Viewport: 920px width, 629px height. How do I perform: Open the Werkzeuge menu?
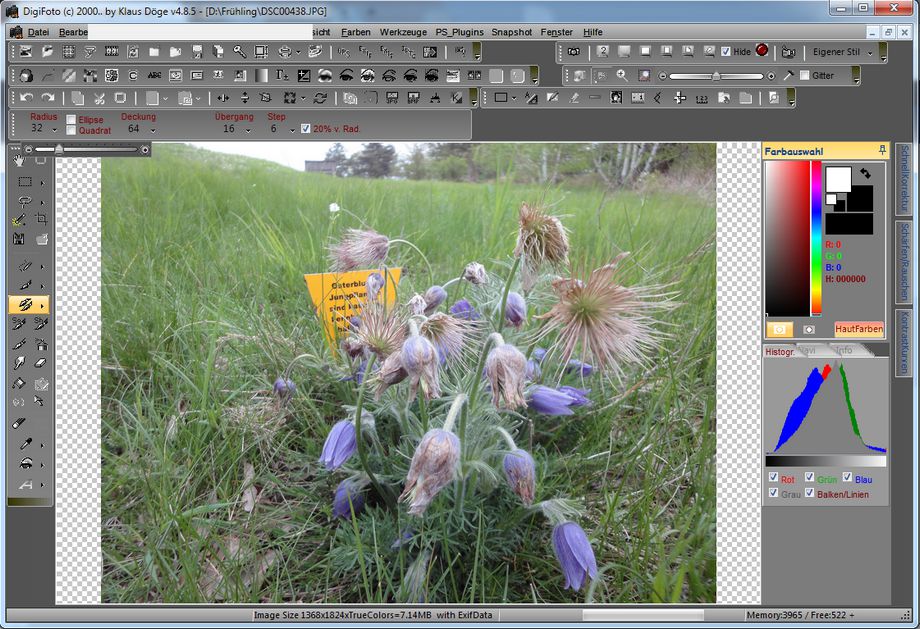[402, 32]
